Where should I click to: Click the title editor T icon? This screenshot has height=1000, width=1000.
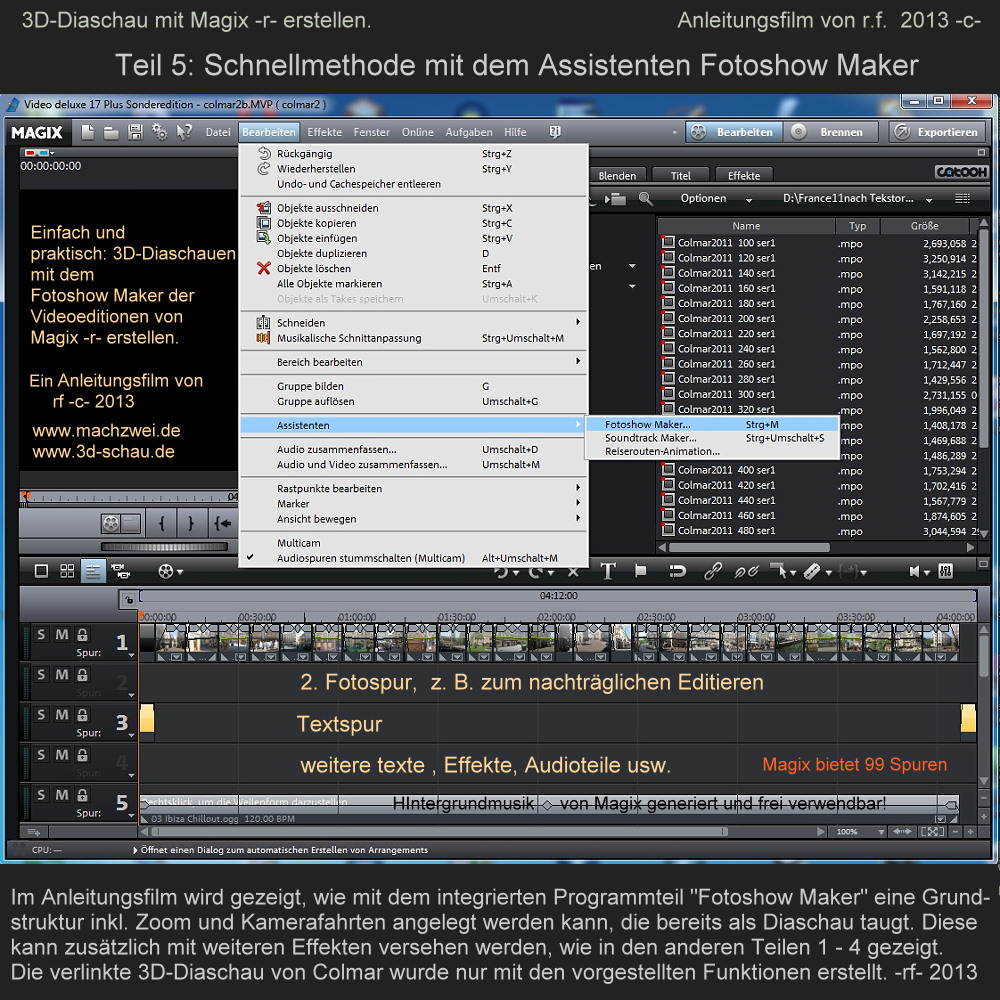pyautogui.click(x=608, y=571)
